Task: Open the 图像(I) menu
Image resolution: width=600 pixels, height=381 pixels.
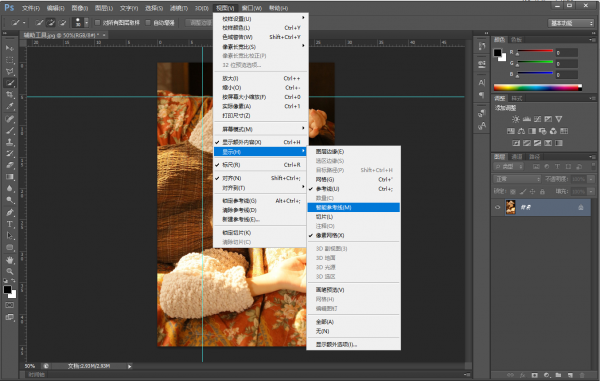Action: click(x=80, y=8)
